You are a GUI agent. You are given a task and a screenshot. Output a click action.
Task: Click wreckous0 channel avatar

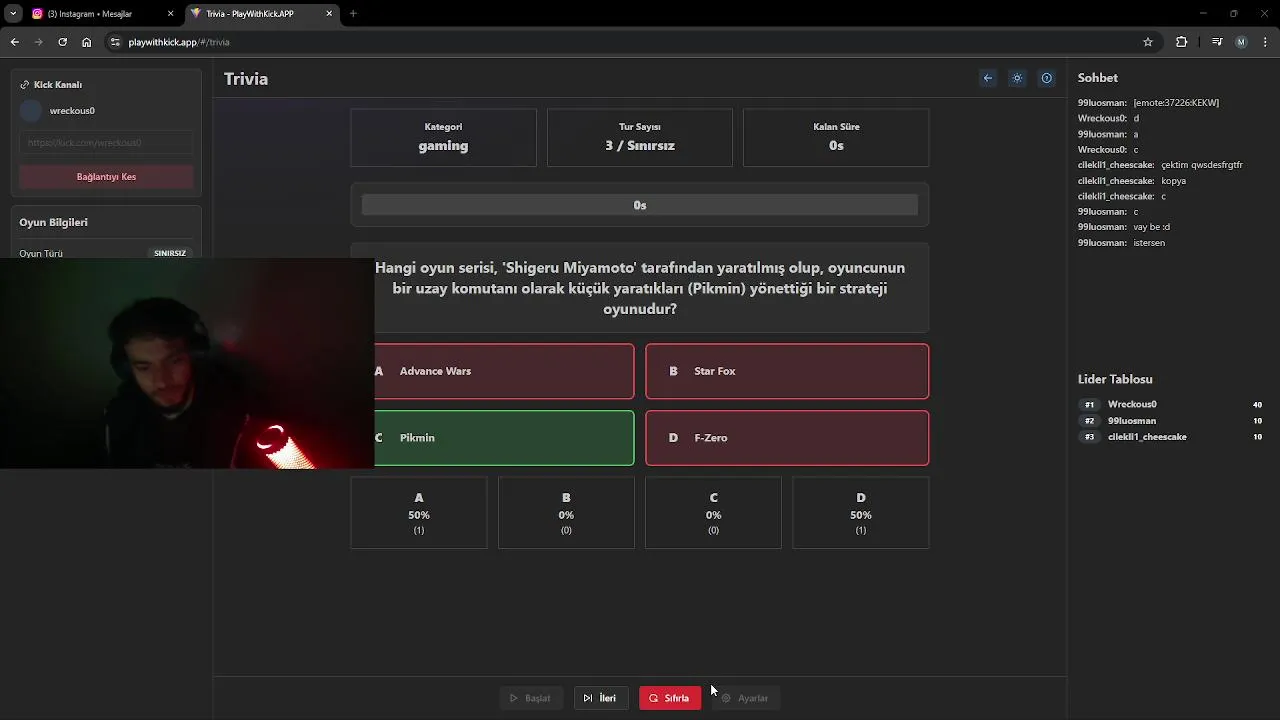click(x=31, y=111)
